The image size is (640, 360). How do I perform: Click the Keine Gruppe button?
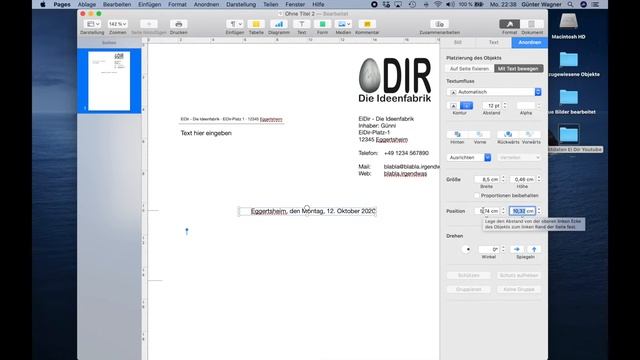(519, 289)
